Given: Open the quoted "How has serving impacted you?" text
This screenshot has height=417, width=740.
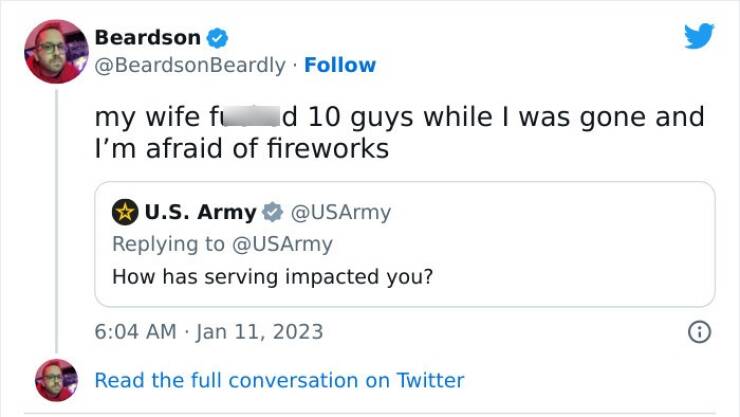Looking at the screenshot, I should pos(272,277).
